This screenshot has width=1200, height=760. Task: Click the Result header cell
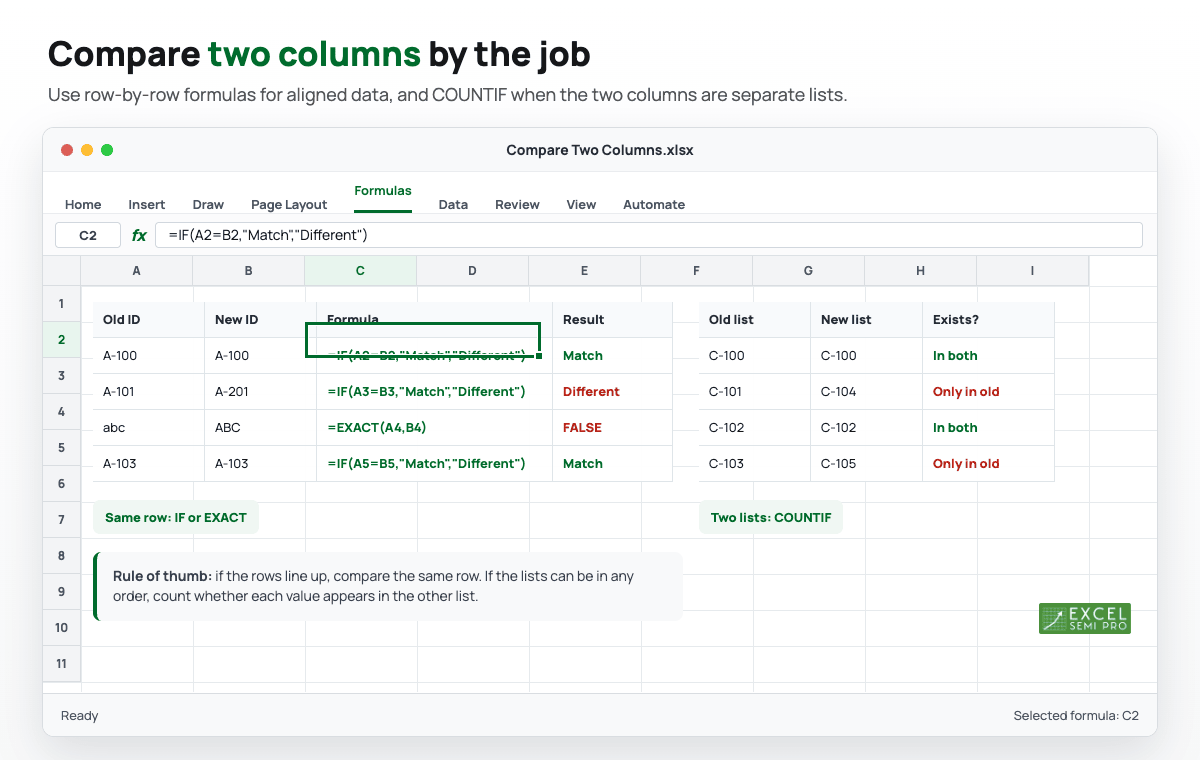click(x=612, y=320)
